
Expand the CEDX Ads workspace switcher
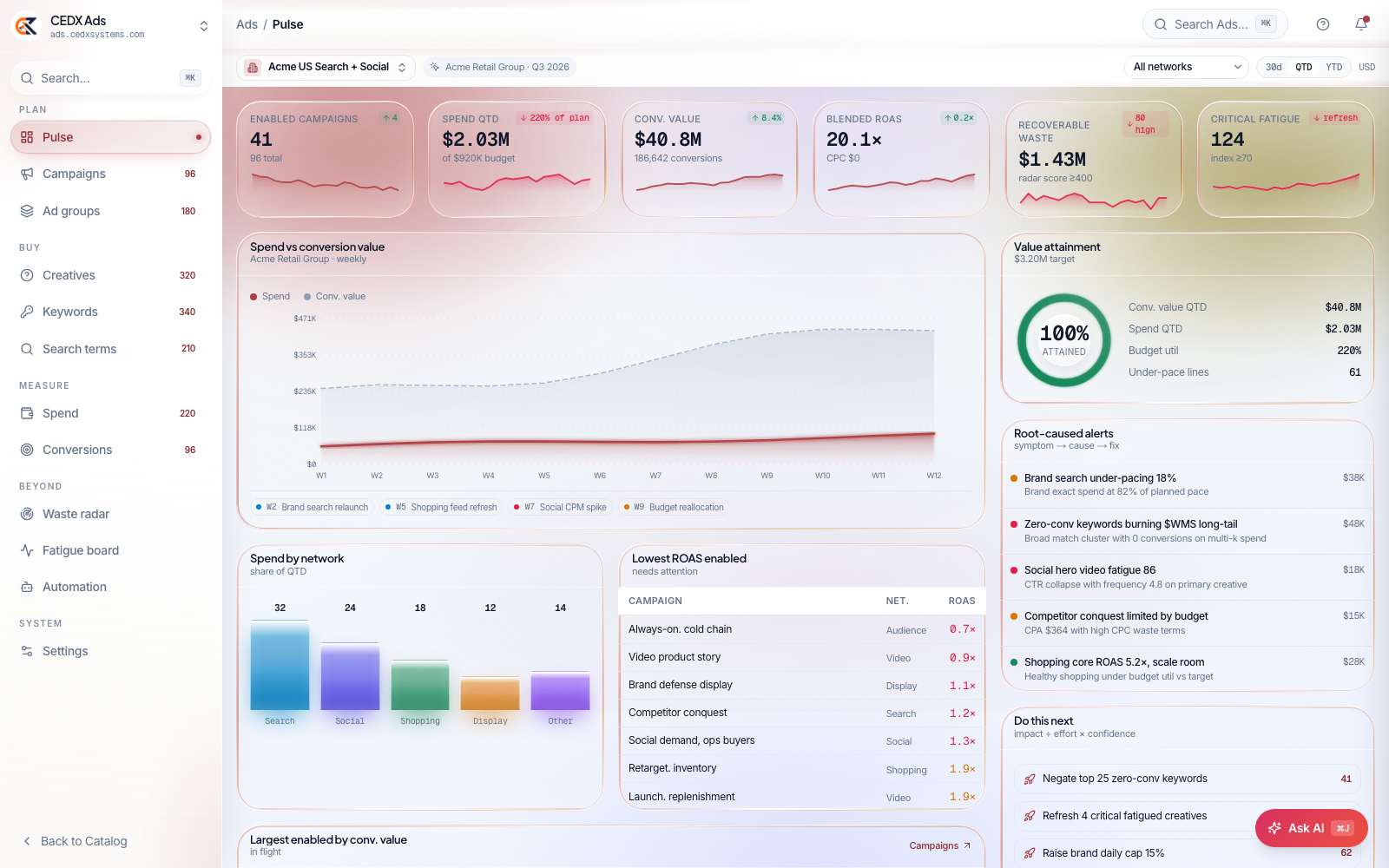tap(204, 26)
